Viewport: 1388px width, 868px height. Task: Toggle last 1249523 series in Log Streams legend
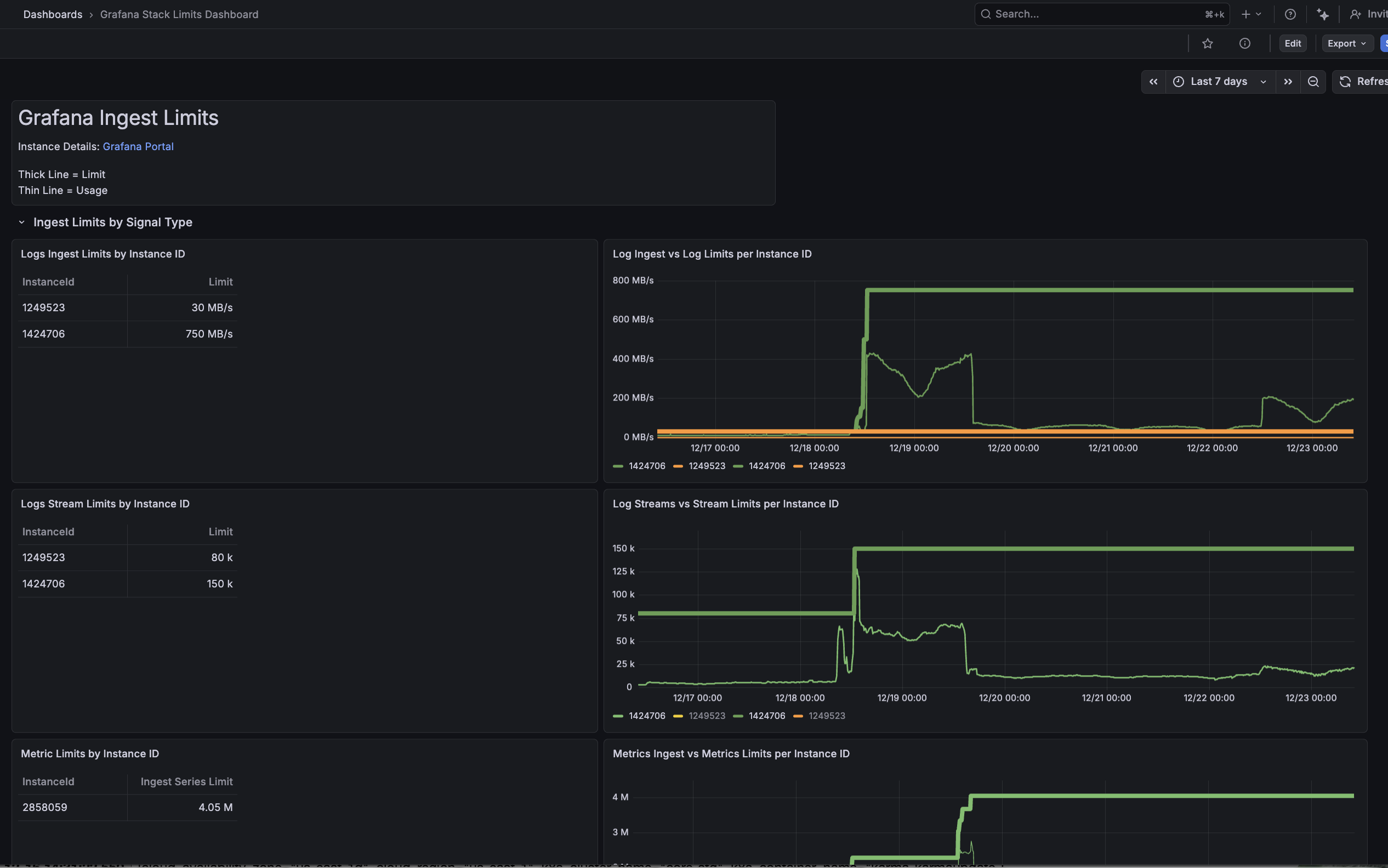pos(826,716)
